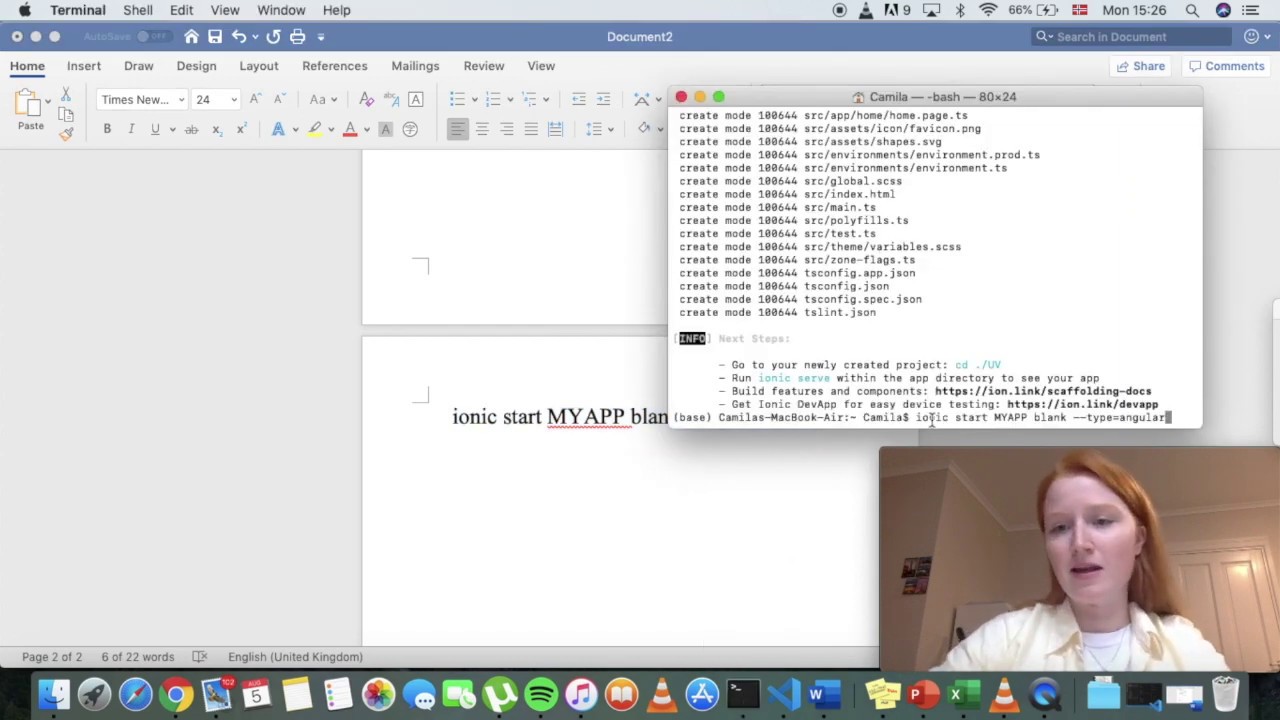The image size is (1280, 720).
Task: Justify the paragraph text
Action: 531,129
